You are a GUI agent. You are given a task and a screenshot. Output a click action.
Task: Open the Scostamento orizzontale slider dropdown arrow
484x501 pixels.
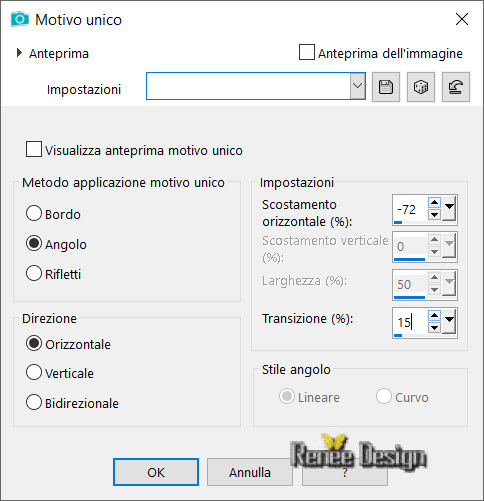(x=449, y=209)
